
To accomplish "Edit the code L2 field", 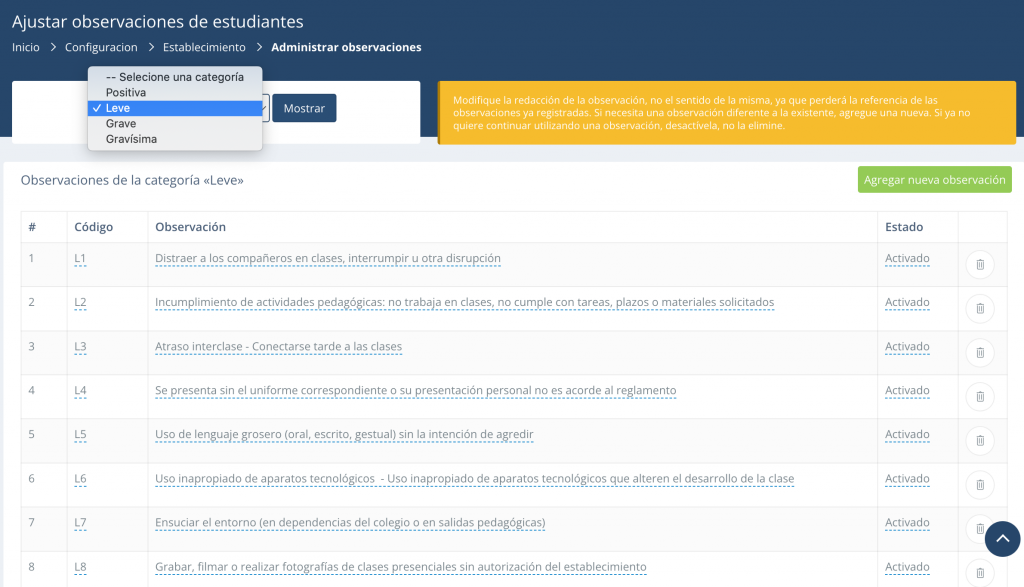I will tap(81, 303).
